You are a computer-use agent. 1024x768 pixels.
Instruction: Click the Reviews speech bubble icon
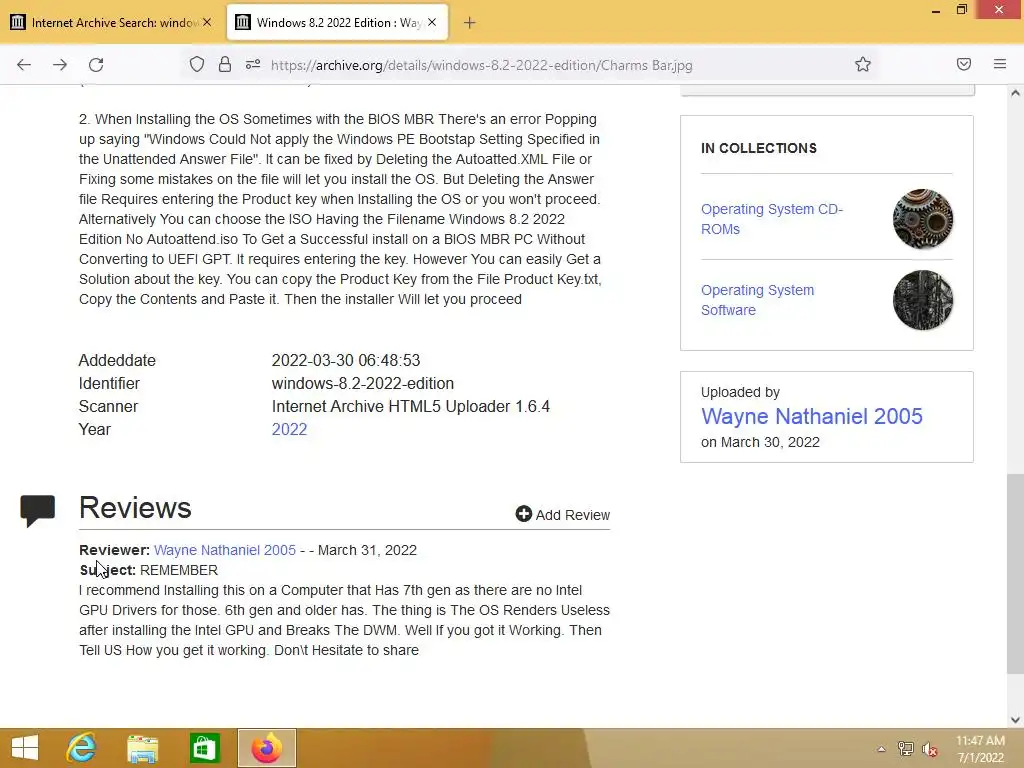coord(38,511)
